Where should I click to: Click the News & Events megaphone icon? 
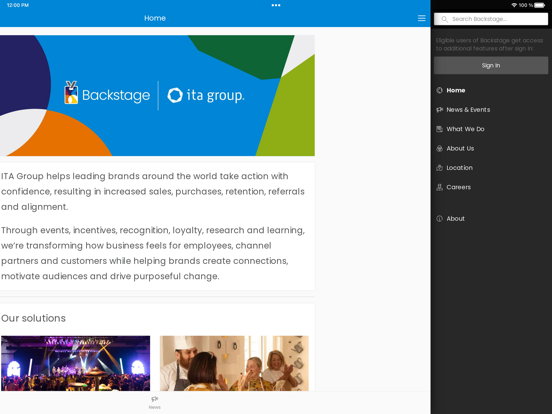click(x=439, y=109)
